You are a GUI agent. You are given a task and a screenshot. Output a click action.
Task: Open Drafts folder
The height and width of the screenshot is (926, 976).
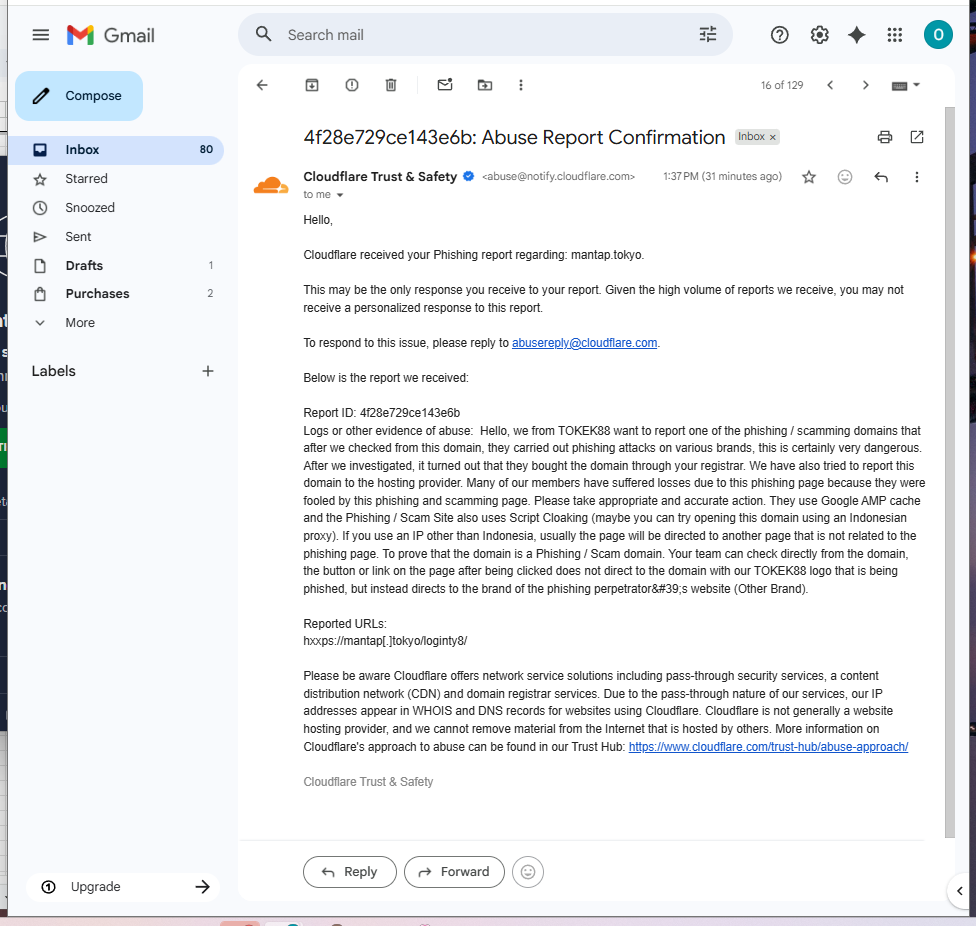[x=84, y=265]
